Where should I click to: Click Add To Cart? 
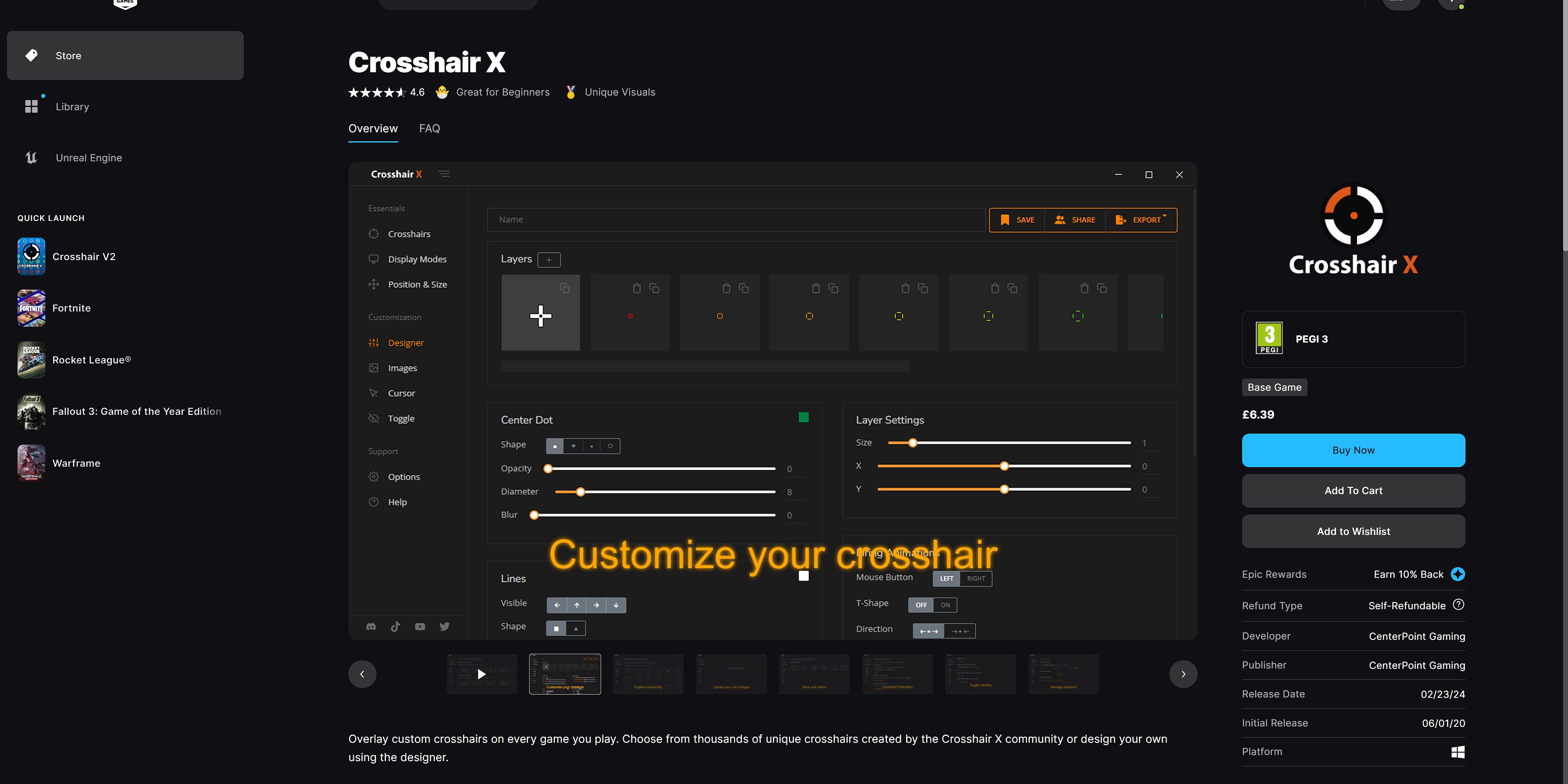1352,490
